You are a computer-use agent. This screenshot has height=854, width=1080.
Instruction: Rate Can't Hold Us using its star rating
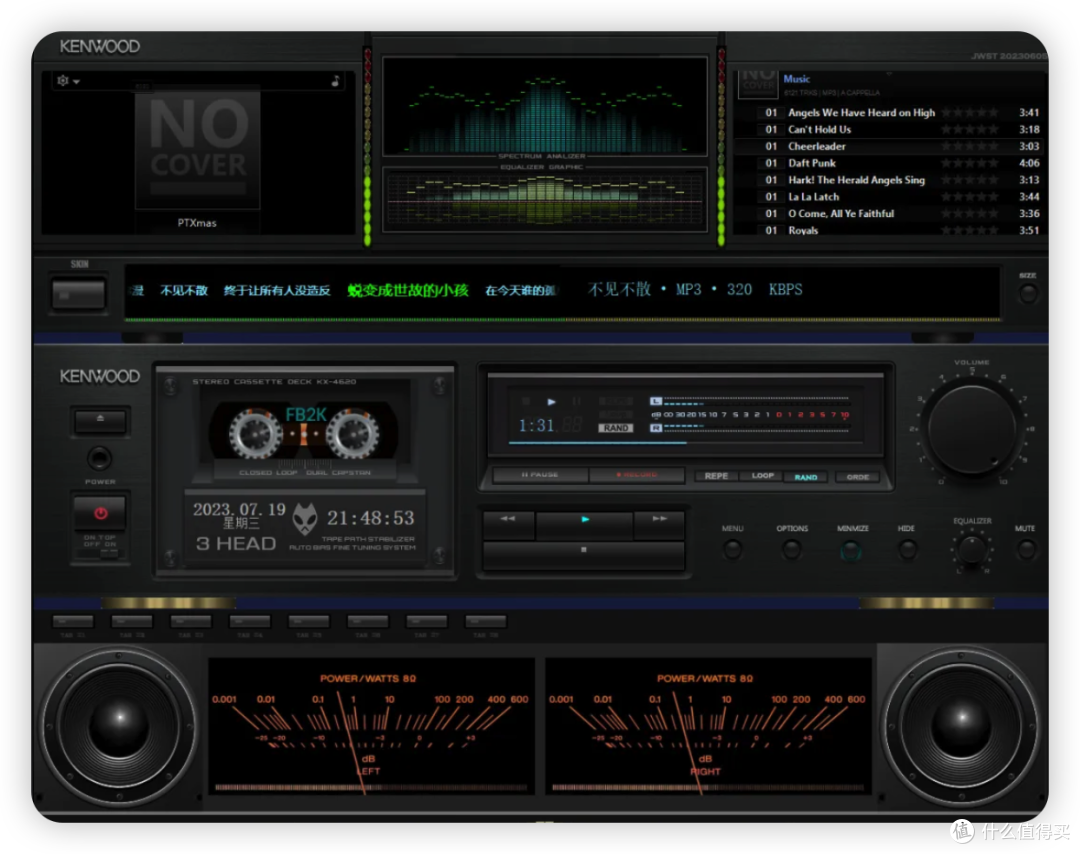tap(970, 129)
